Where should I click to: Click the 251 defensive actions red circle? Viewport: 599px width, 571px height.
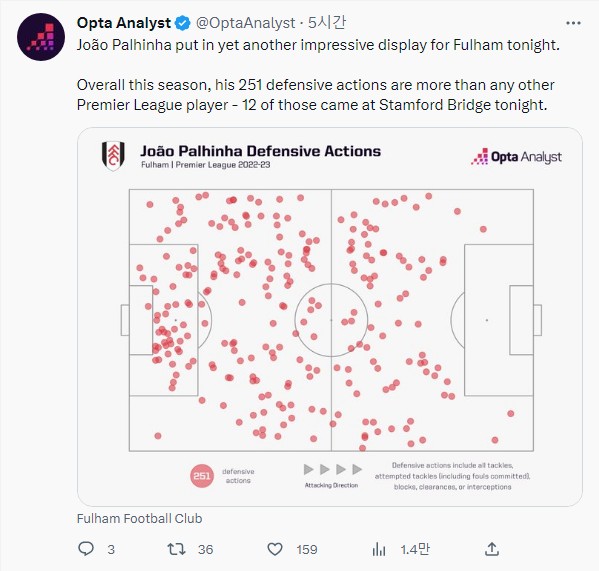point(202,476)
